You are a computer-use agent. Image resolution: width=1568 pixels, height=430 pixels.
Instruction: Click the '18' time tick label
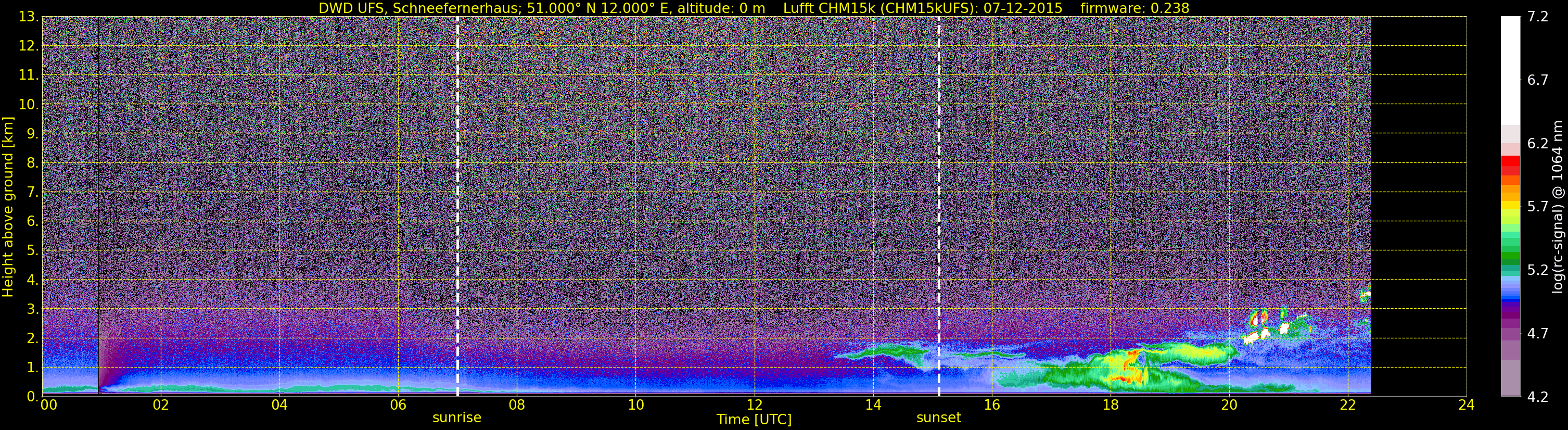[x=1110, y=405]
